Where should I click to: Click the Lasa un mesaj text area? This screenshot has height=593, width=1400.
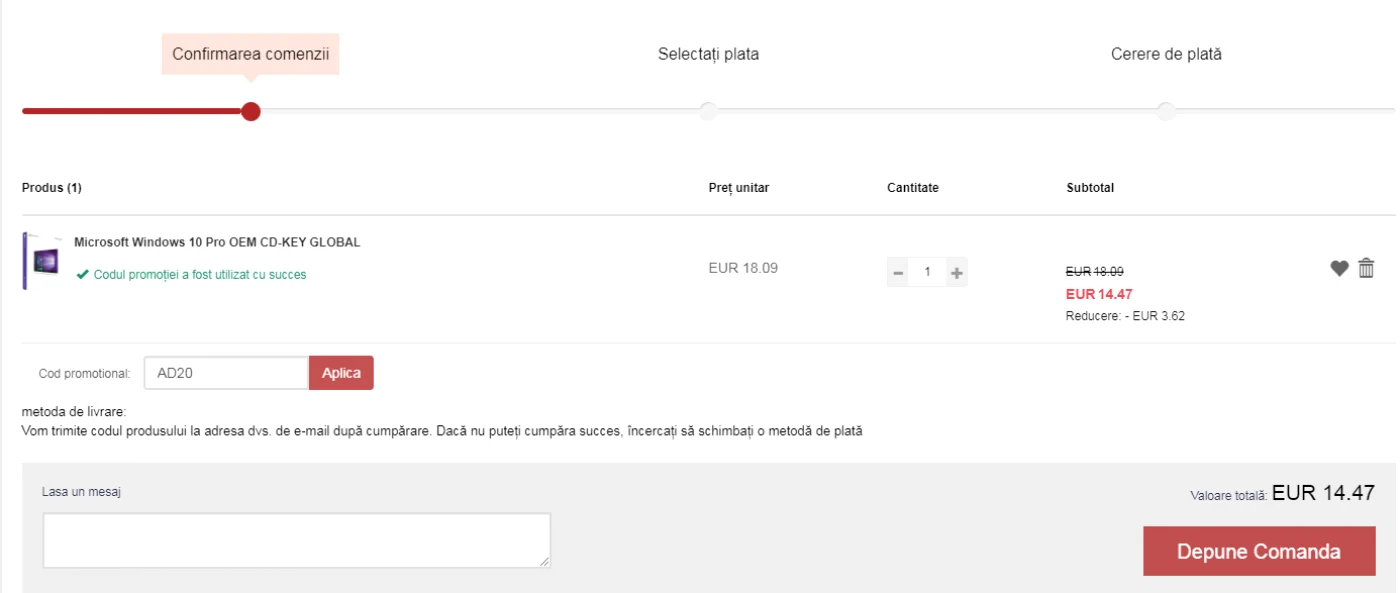297,541
